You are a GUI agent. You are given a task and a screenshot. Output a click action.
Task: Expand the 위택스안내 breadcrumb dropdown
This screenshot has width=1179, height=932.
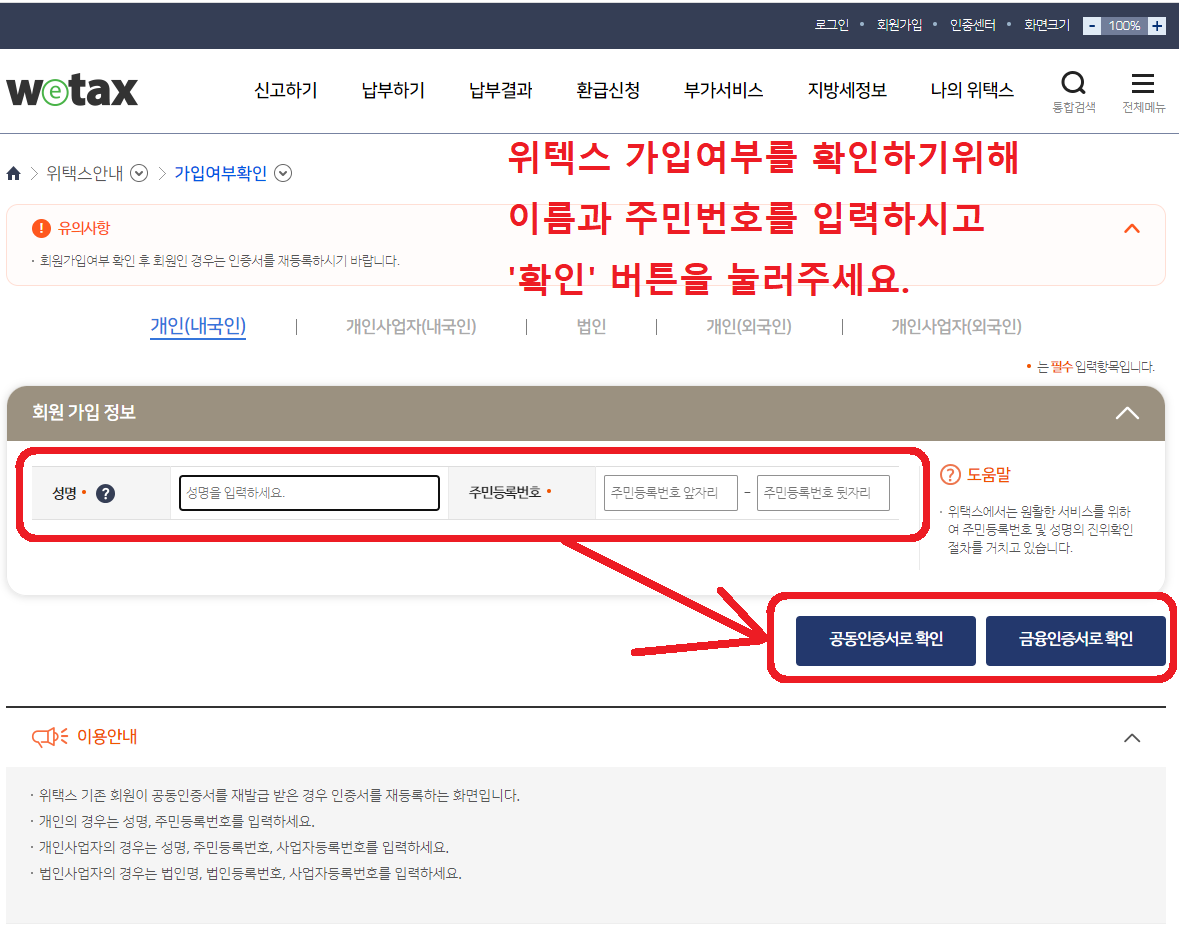[x=139, y=174]
